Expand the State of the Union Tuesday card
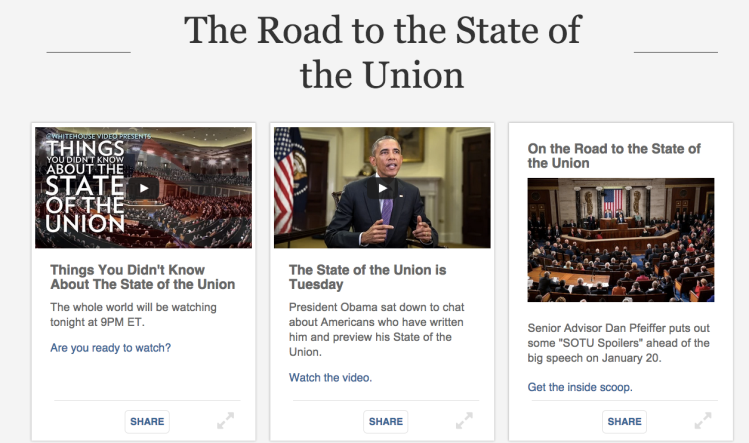Viewport: 749px width, 443px height. tap(464, 421)
